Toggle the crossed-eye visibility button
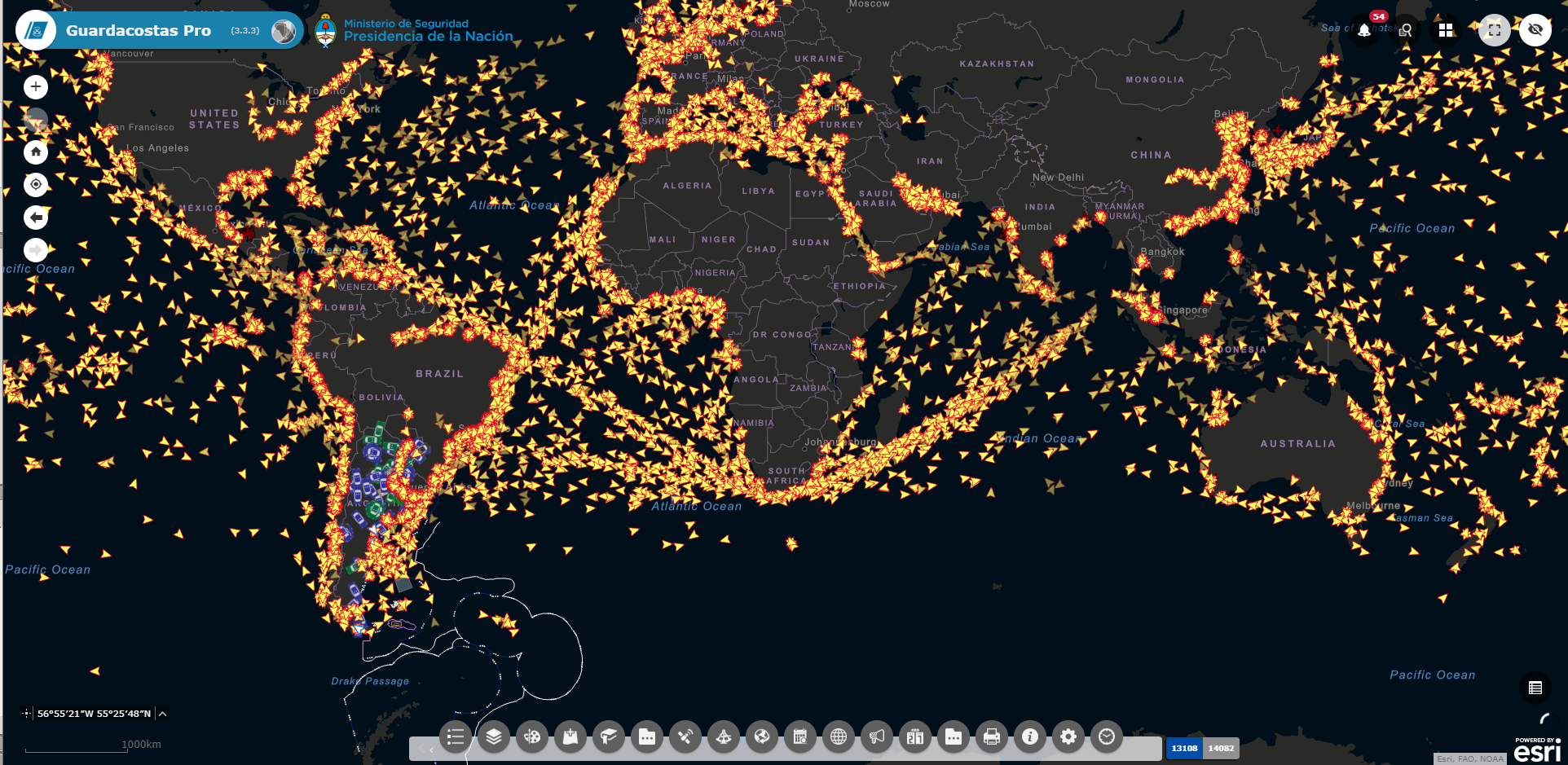Image resolution: width=1568 pixels, height=765 pixels. coord(1535,30)
